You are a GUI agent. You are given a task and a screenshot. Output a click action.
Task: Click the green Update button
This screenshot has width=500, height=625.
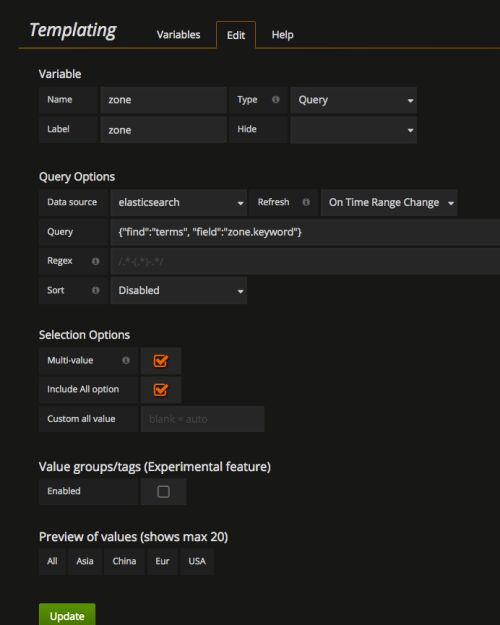tap(67, 615)
